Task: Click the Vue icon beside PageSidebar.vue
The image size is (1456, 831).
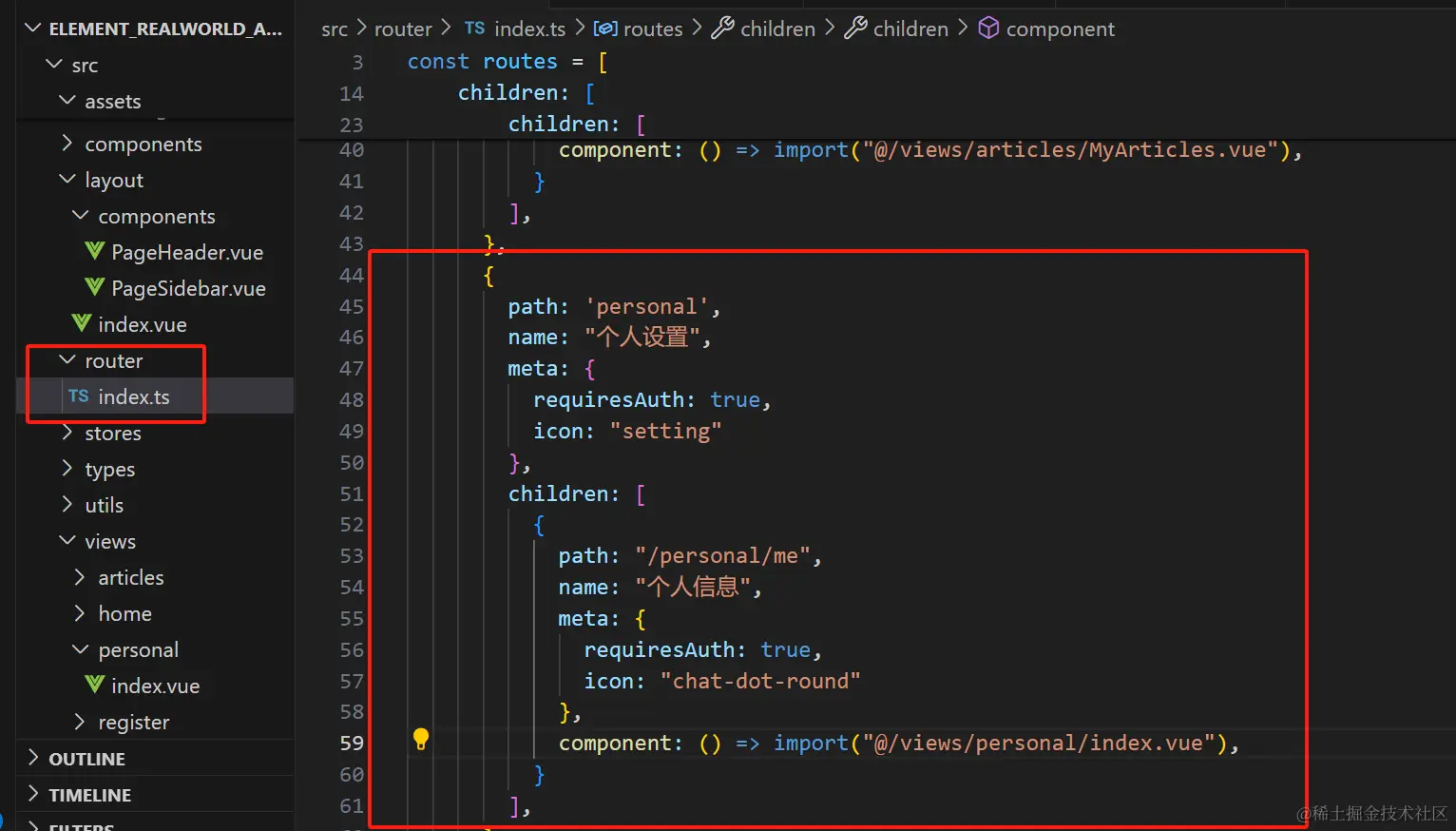Action: pos(94,287)
